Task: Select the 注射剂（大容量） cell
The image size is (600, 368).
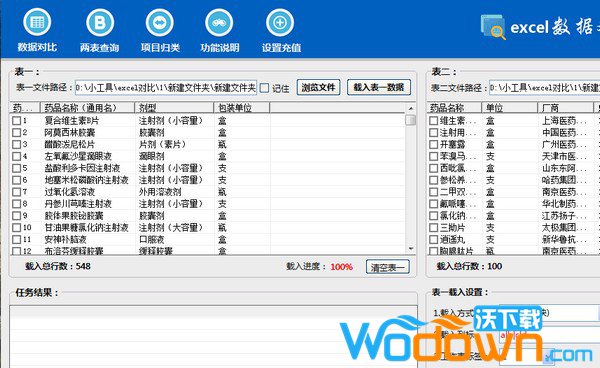Action: coord(171,228)
